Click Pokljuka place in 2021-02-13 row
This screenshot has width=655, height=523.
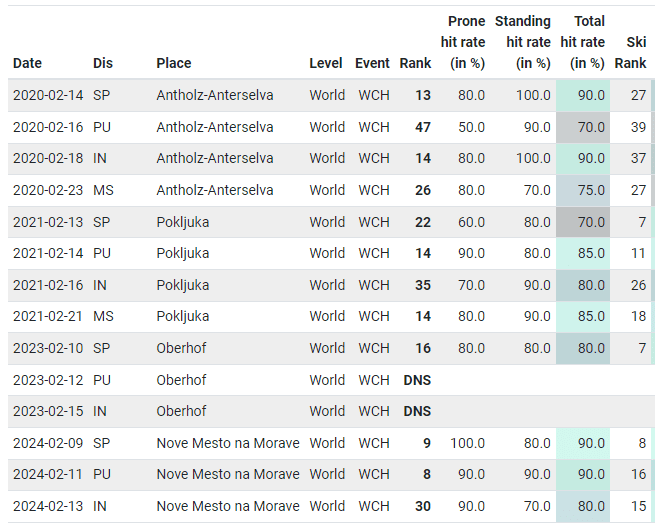(x=183, y=222)
